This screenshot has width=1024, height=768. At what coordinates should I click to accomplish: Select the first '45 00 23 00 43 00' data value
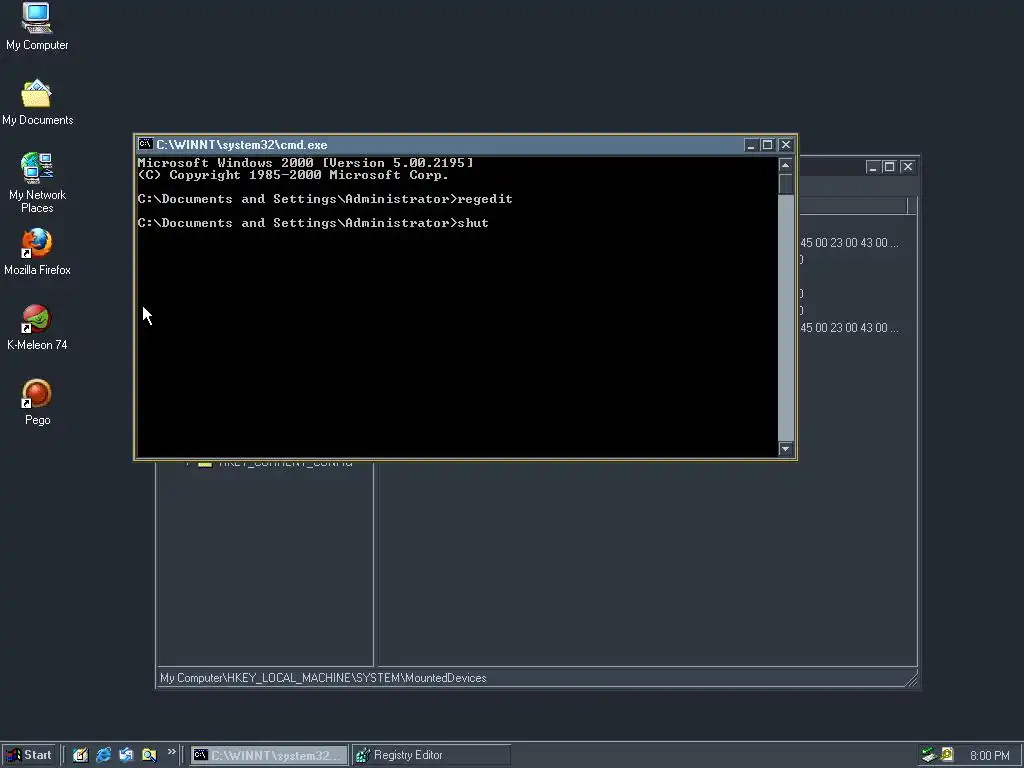[x=849, y=243]
